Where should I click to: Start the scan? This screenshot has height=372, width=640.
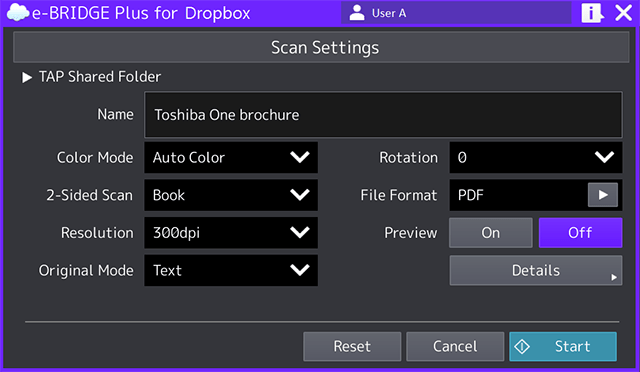[x=563, y=346]
